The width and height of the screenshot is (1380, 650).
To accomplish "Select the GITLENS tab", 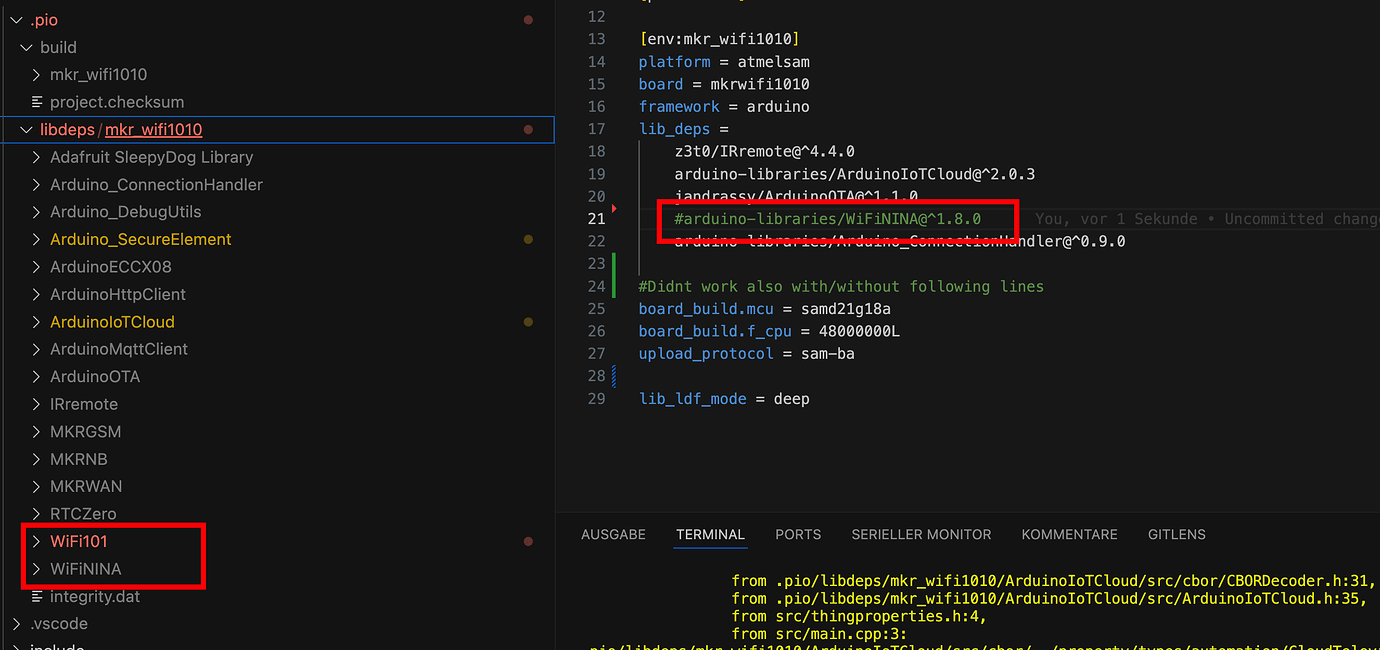I will [1177, 534].
